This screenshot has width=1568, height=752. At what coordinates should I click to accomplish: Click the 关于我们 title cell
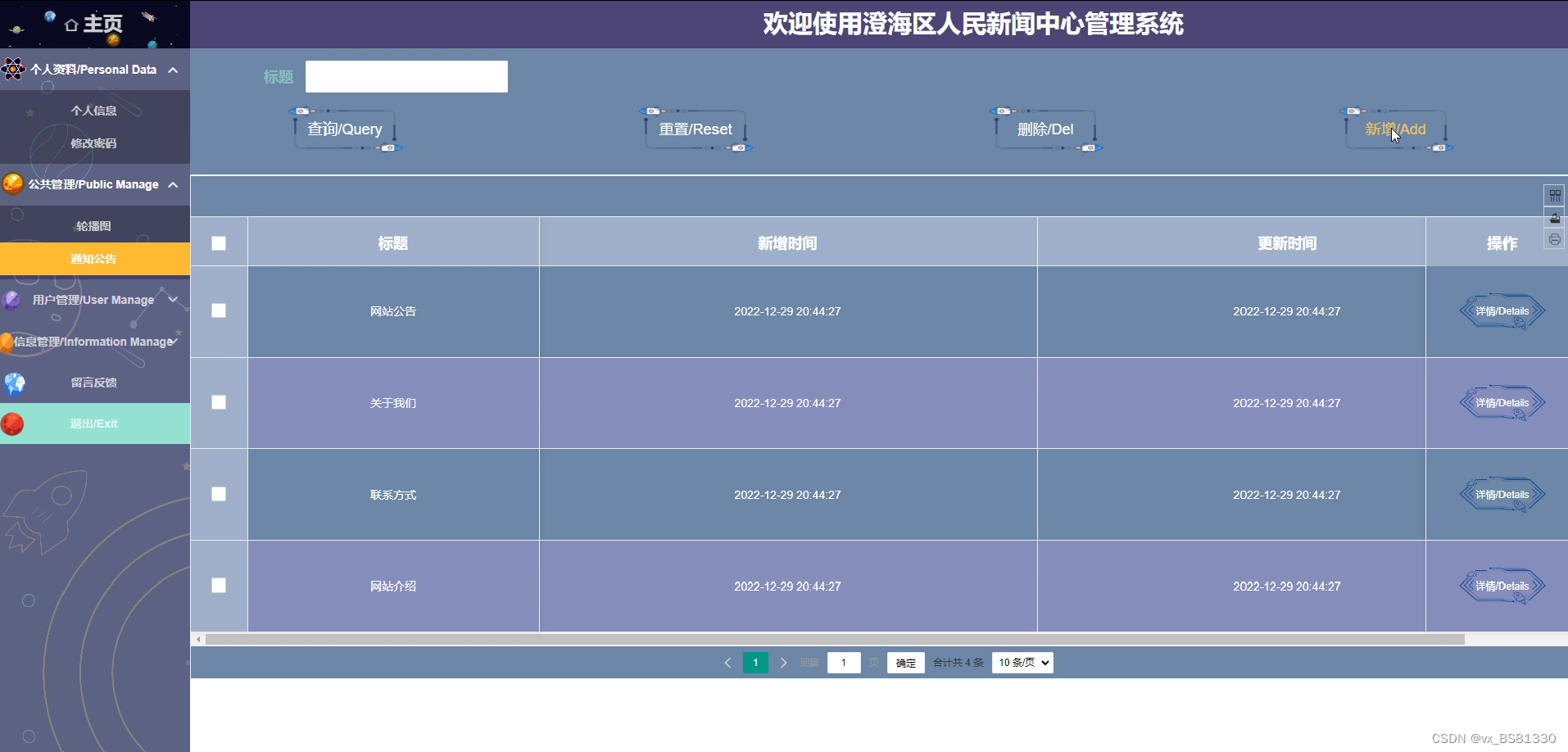click(393, 403)
